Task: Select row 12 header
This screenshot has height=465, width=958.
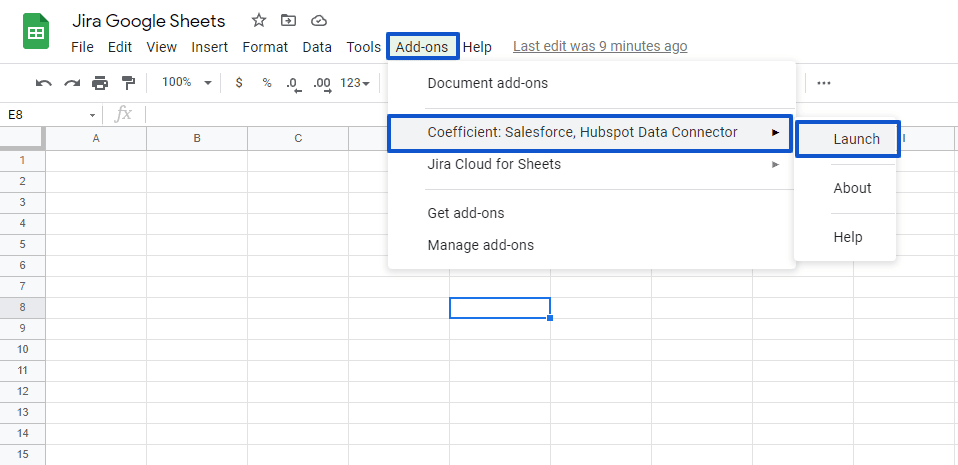Action: (23, 391)
